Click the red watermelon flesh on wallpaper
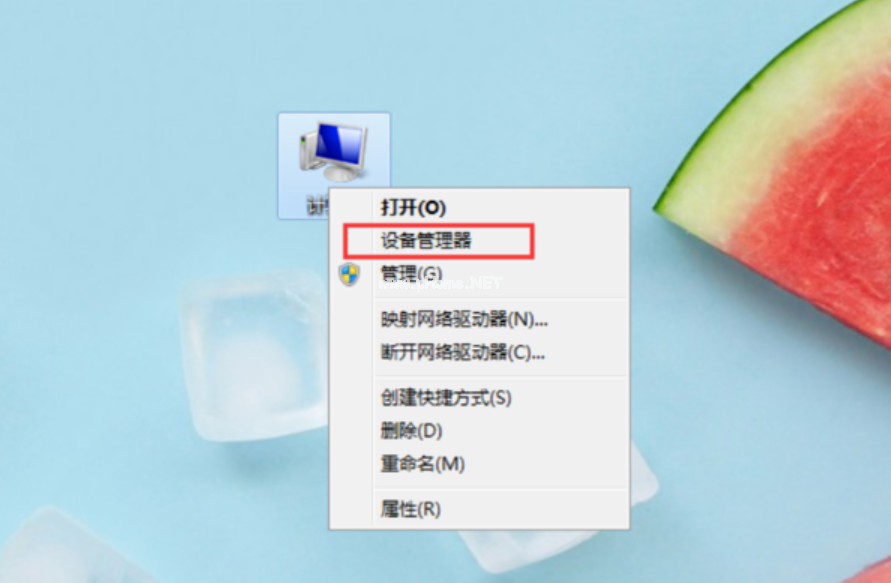 [x=824, y=227]
